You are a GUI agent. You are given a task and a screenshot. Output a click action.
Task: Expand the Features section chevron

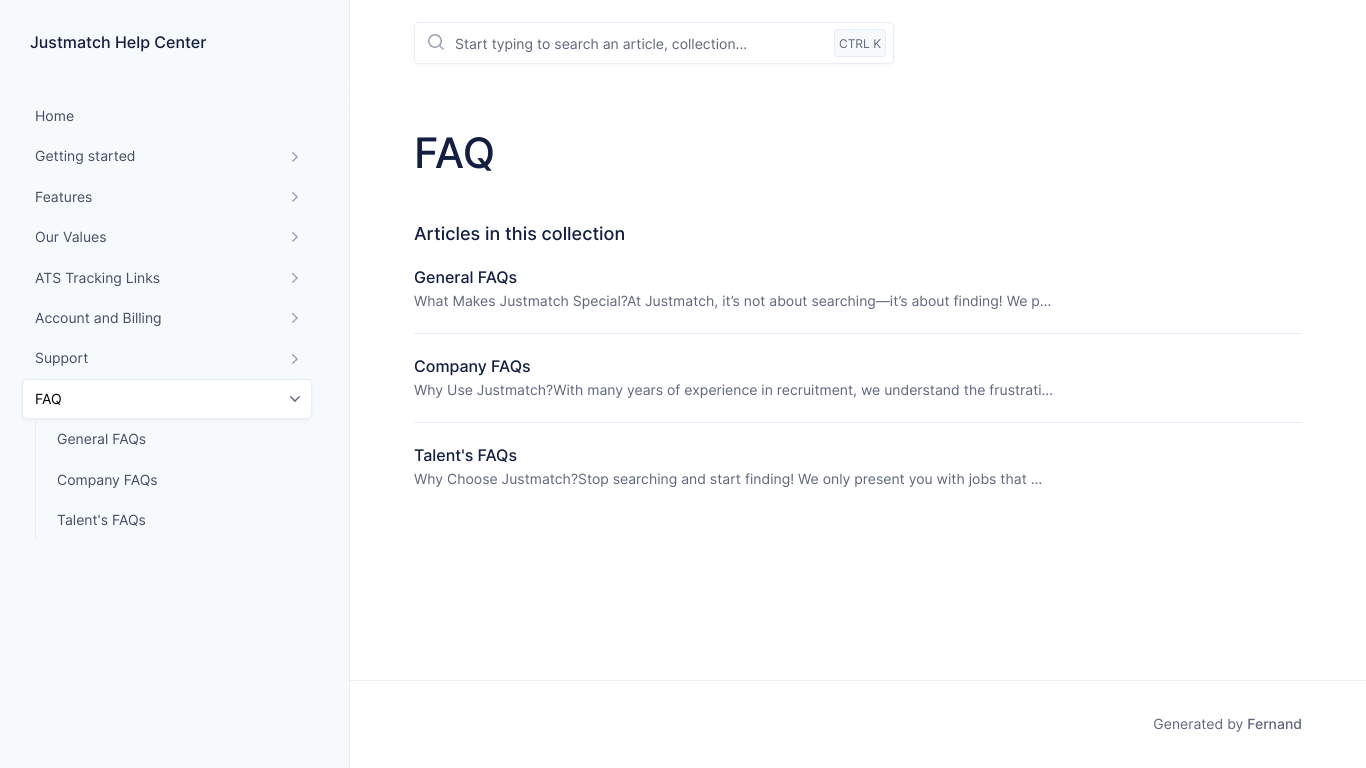pos(295,197)
